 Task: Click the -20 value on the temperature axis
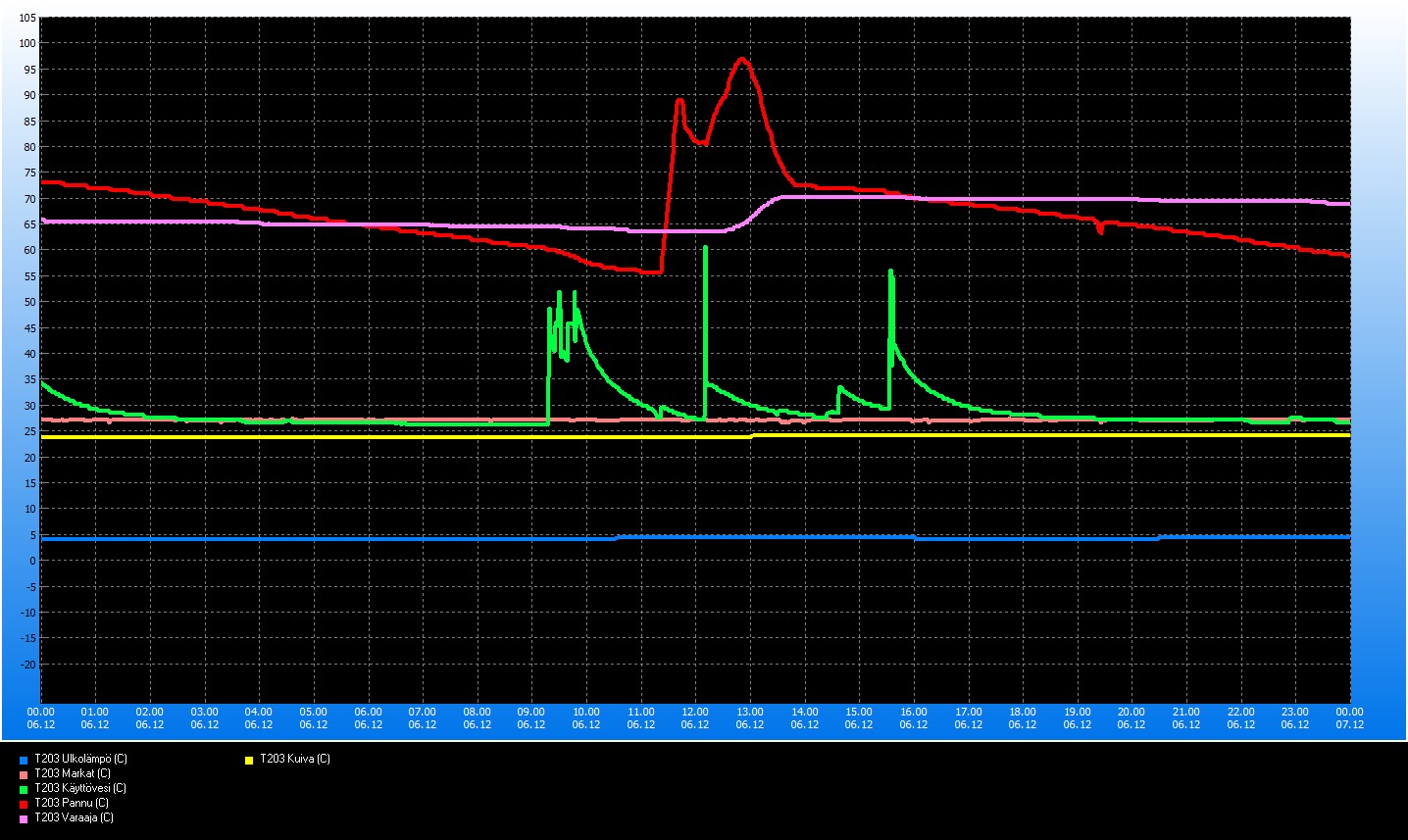click(27, 665)
